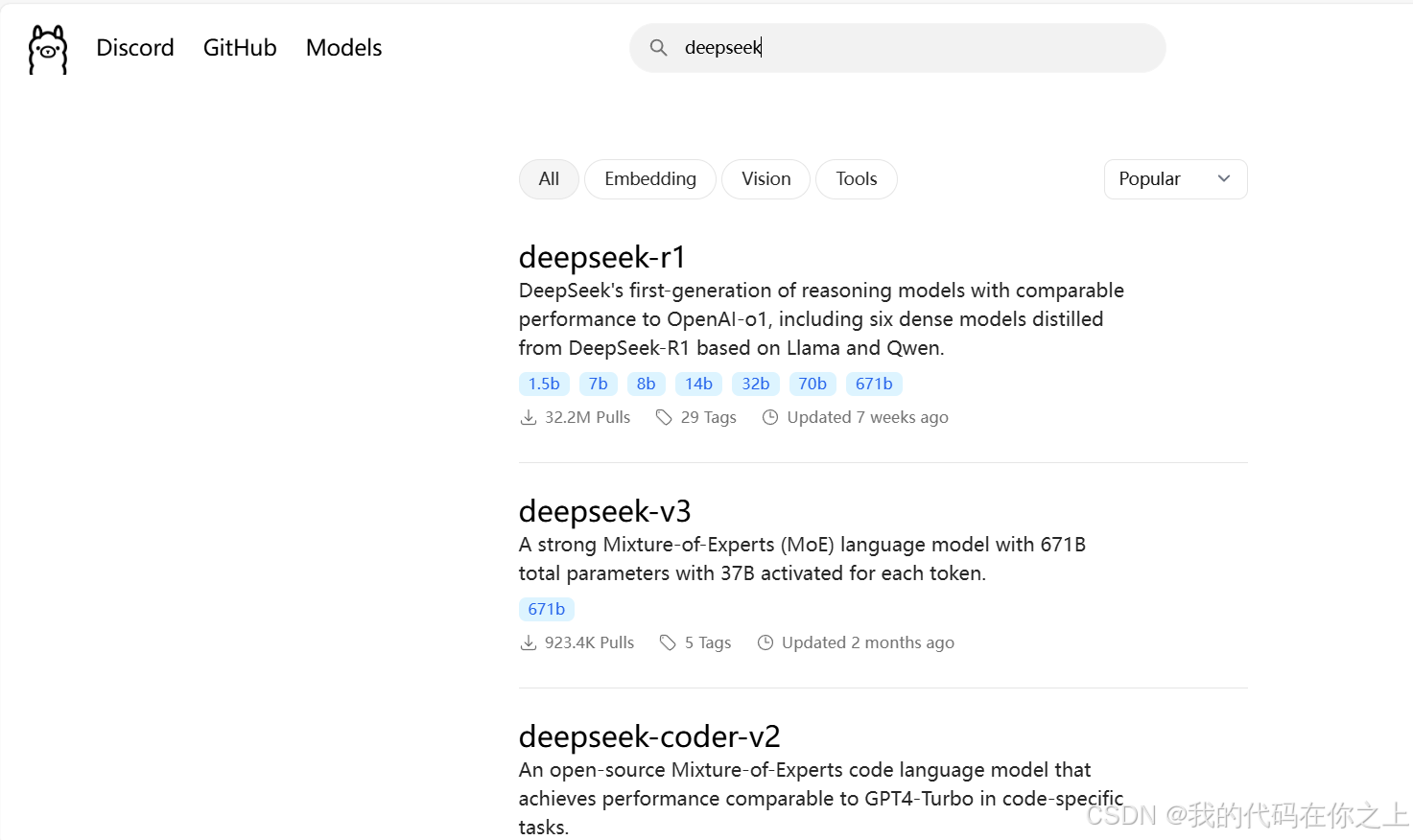Click the download icon next to 923.4K Pulls
Image resolution: width=1413 pixels, height=840 pixels.
[528, 642]
